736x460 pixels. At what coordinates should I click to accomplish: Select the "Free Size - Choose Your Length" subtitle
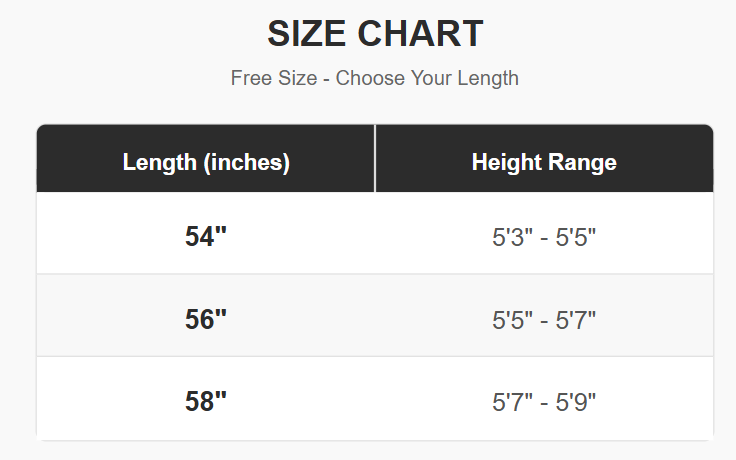coord(375,78)
